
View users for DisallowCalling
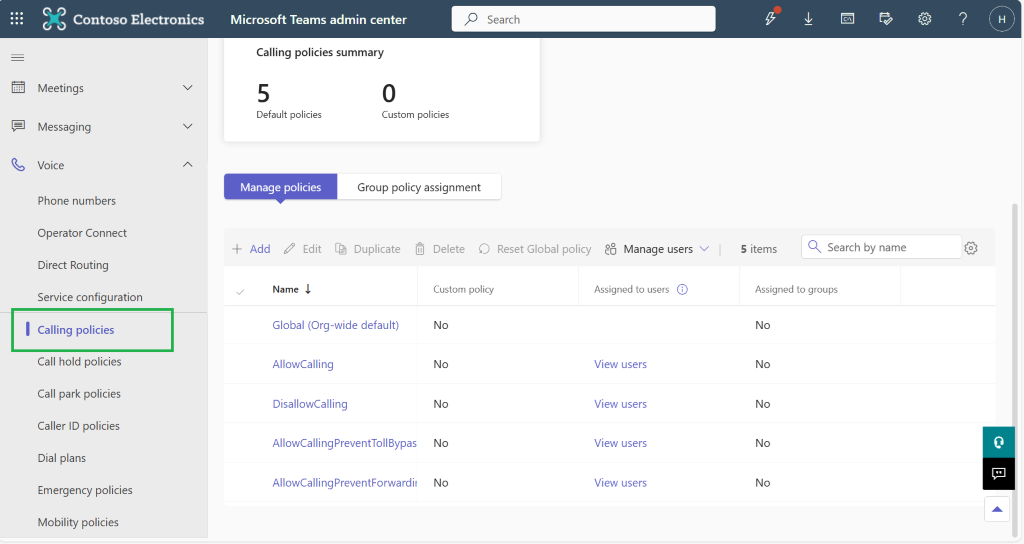620,404
